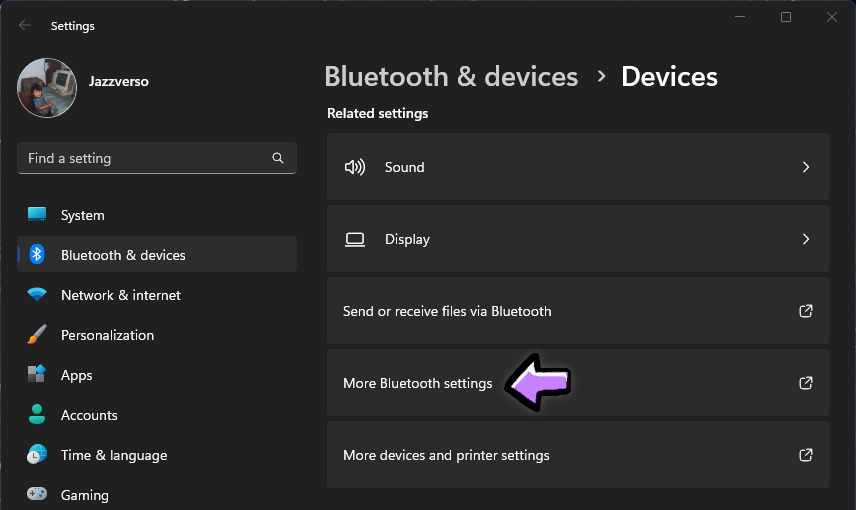Open More Bluetooth settings
856x510 pixels.
(418, 383)
